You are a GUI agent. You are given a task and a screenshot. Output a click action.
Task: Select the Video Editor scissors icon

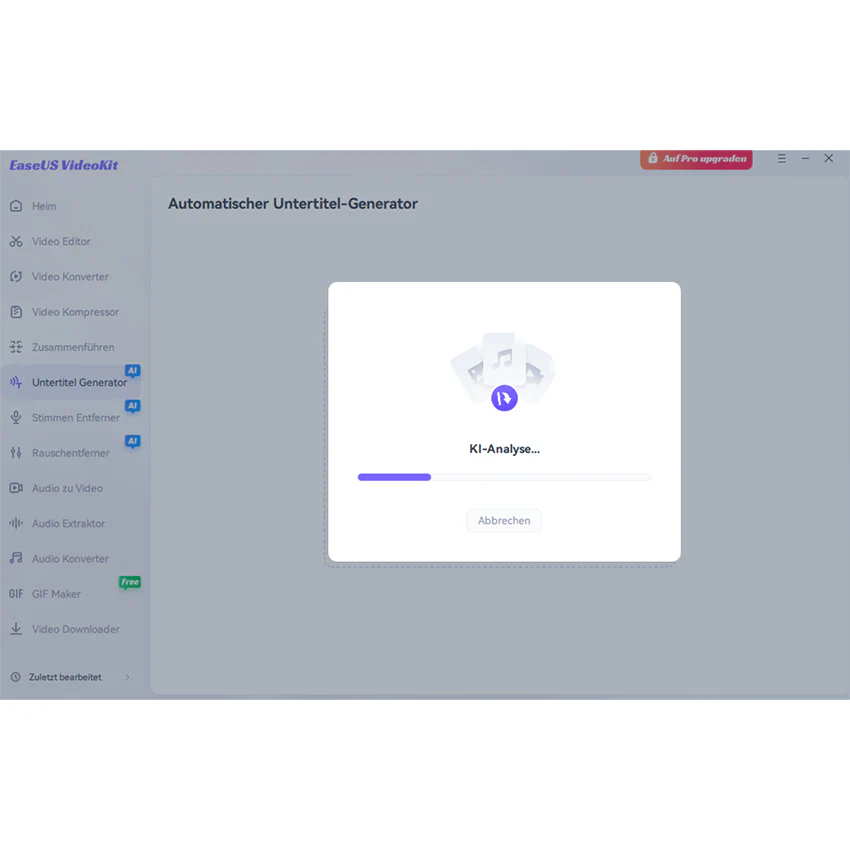16,241
